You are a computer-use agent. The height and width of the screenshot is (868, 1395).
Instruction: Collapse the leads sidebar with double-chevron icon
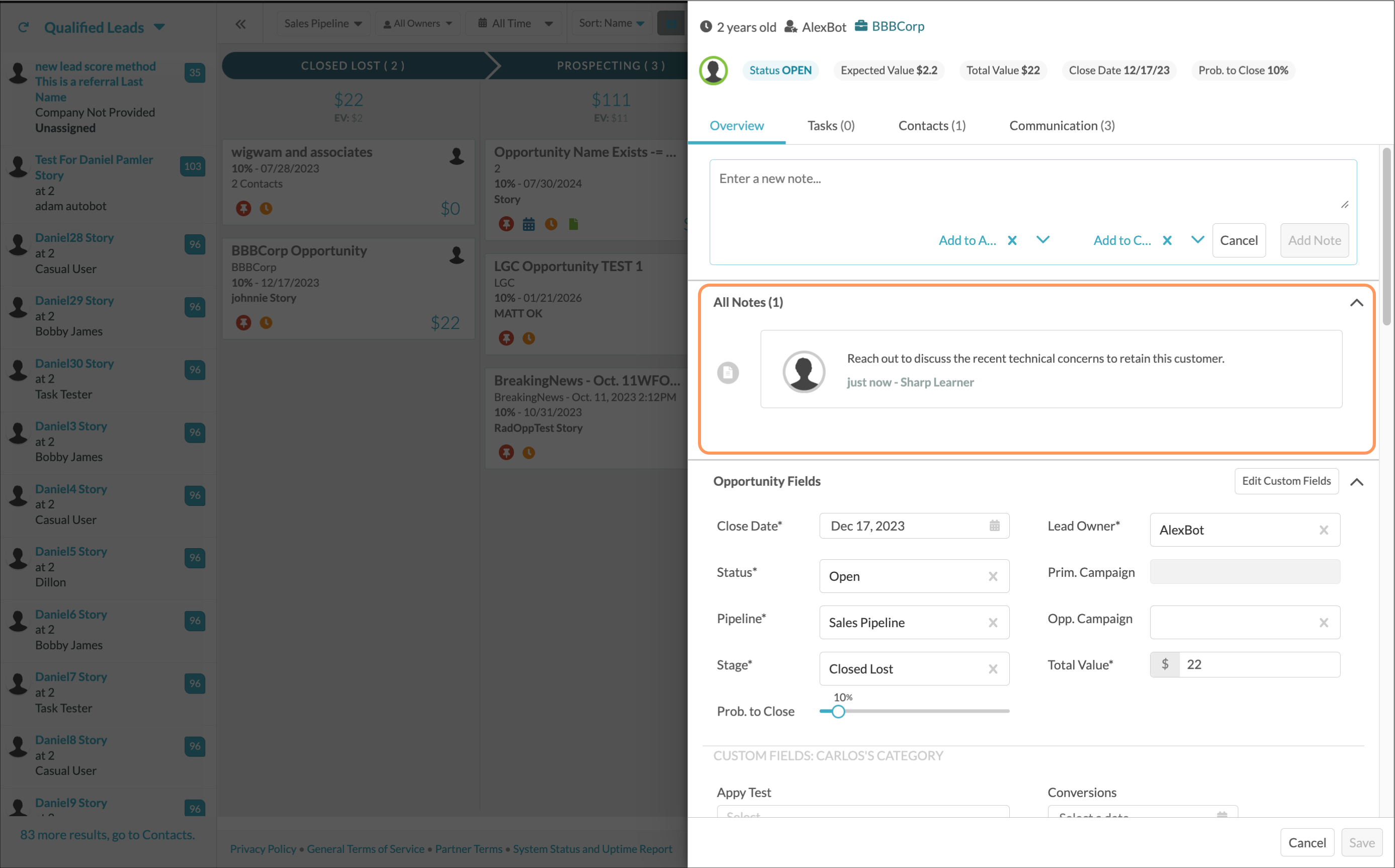pos(240,24)
